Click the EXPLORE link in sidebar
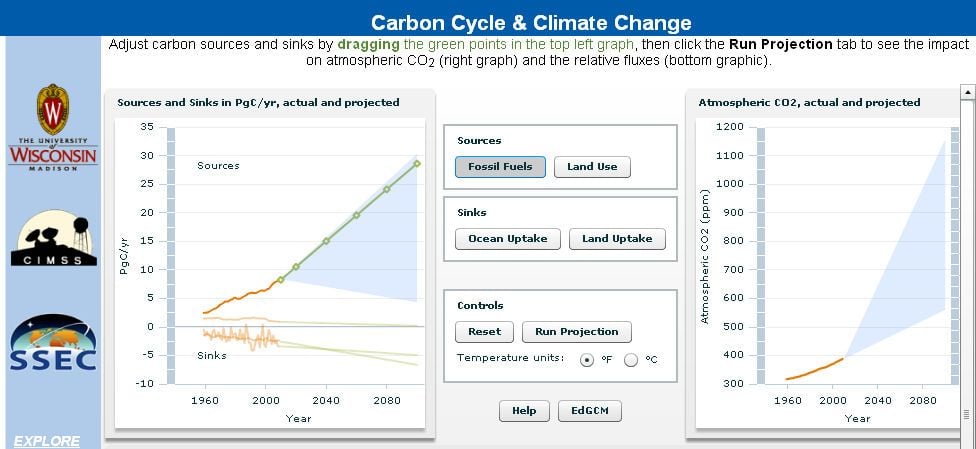976x449 pixels. (47, 442)
